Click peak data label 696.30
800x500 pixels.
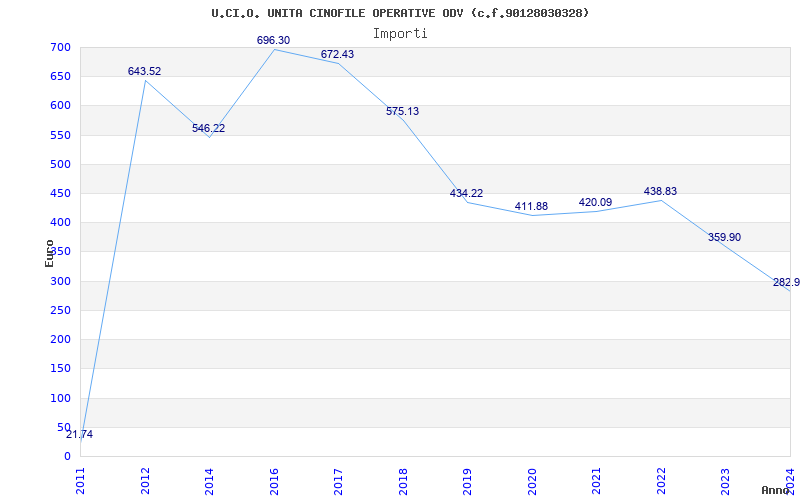tap(273, 40)
